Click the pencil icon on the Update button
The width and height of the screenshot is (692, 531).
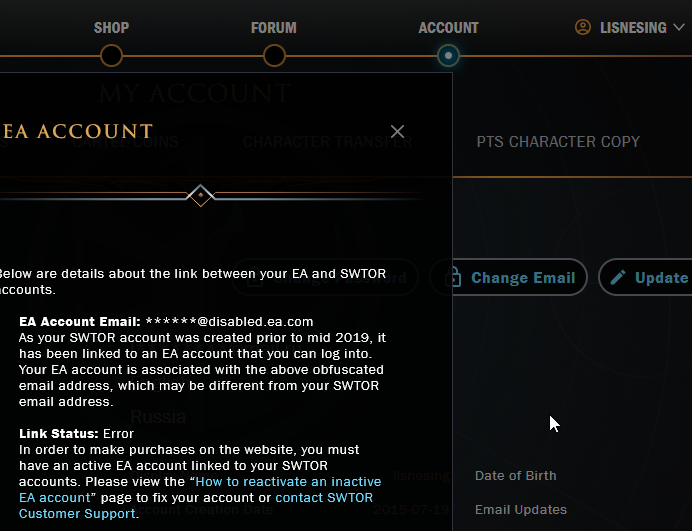(x=618, y=278)
